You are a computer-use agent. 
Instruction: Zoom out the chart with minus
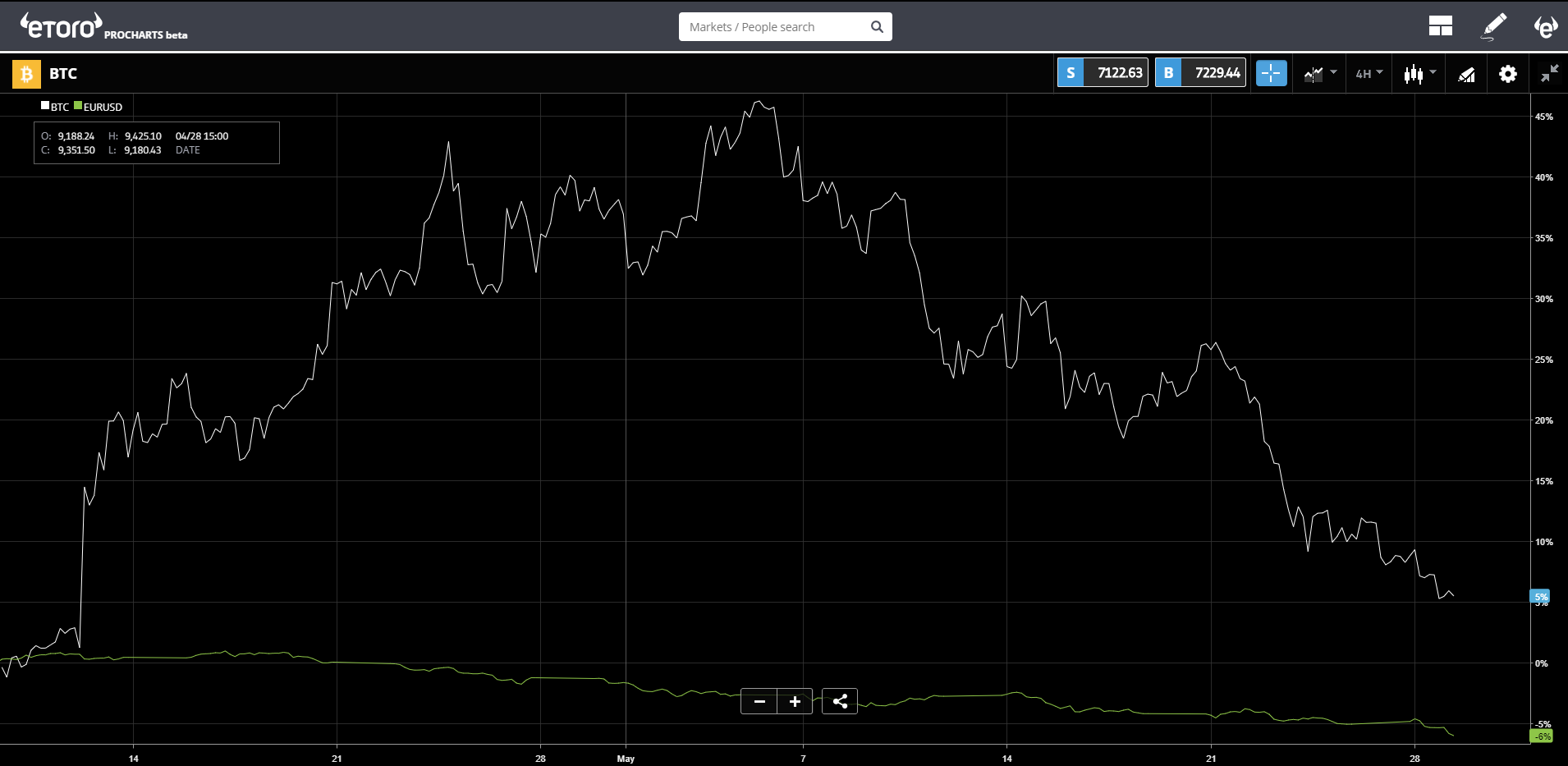click(x=759, y=701)
